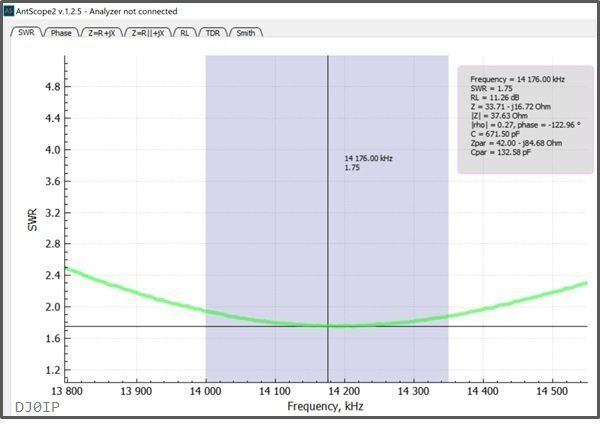Click the '1.75' cursor value label on chart

(352, 168)
